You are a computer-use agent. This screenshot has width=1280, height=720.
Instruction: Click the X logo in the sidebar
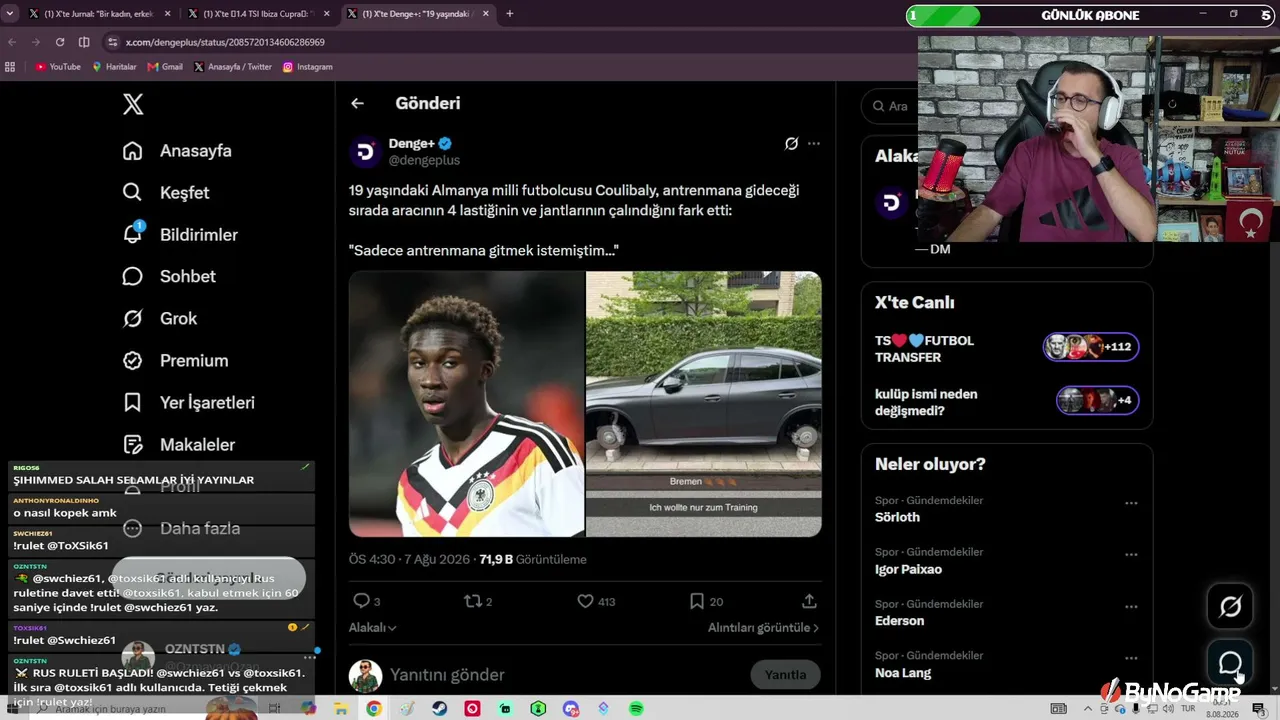click(133, 104)
